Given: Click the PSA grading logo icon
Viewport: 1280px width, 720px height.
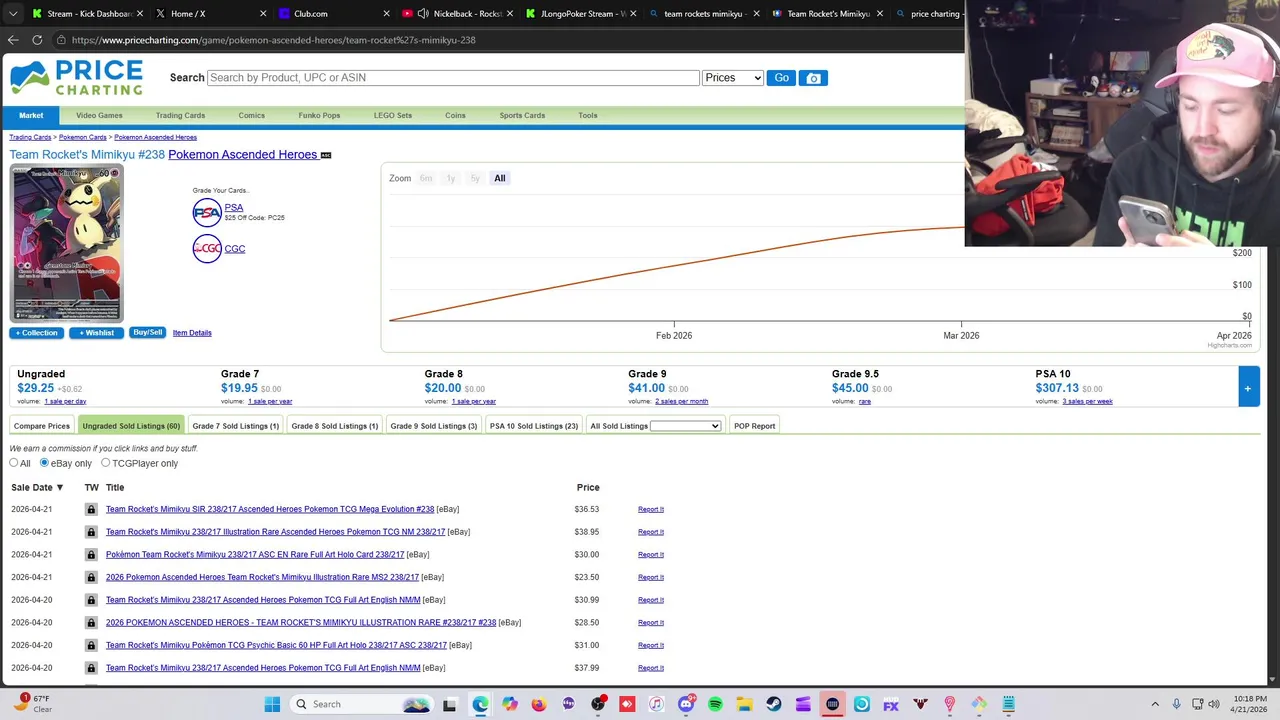Looking at the screenshot, I should tap(207, 212).
